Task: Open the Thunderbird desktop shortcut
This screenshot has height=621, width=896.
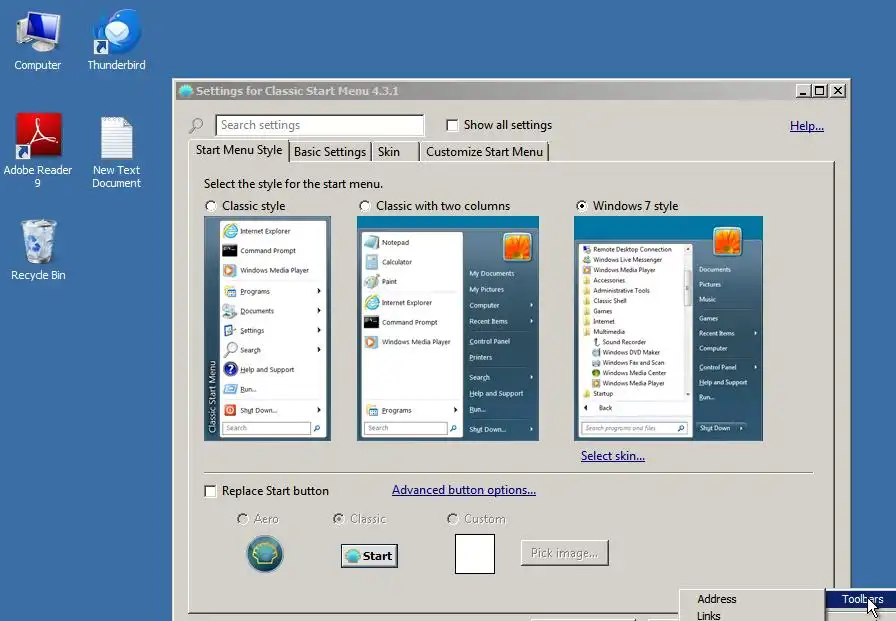Action: pos(117,41)
